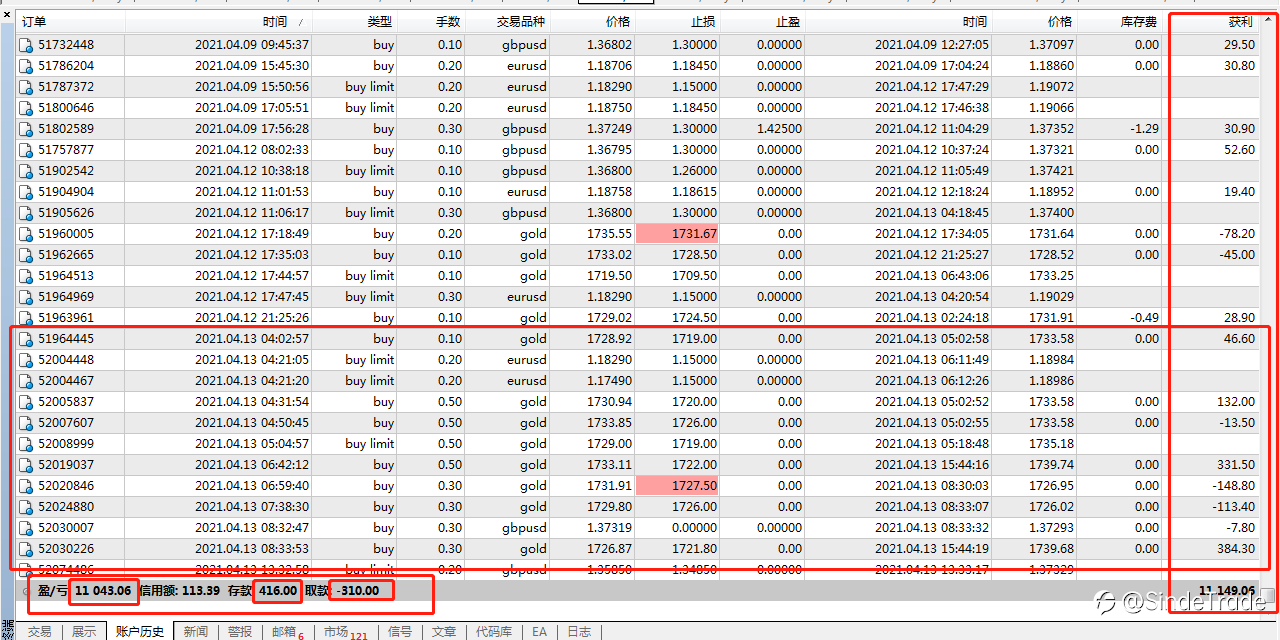Click the order icon for order 51757877
1280x640 pixels.
pos(26,150)
